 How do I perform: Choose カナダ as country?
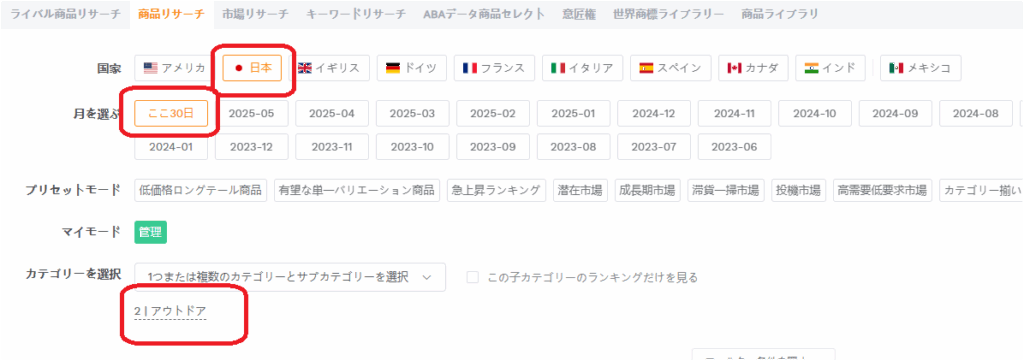753,68
